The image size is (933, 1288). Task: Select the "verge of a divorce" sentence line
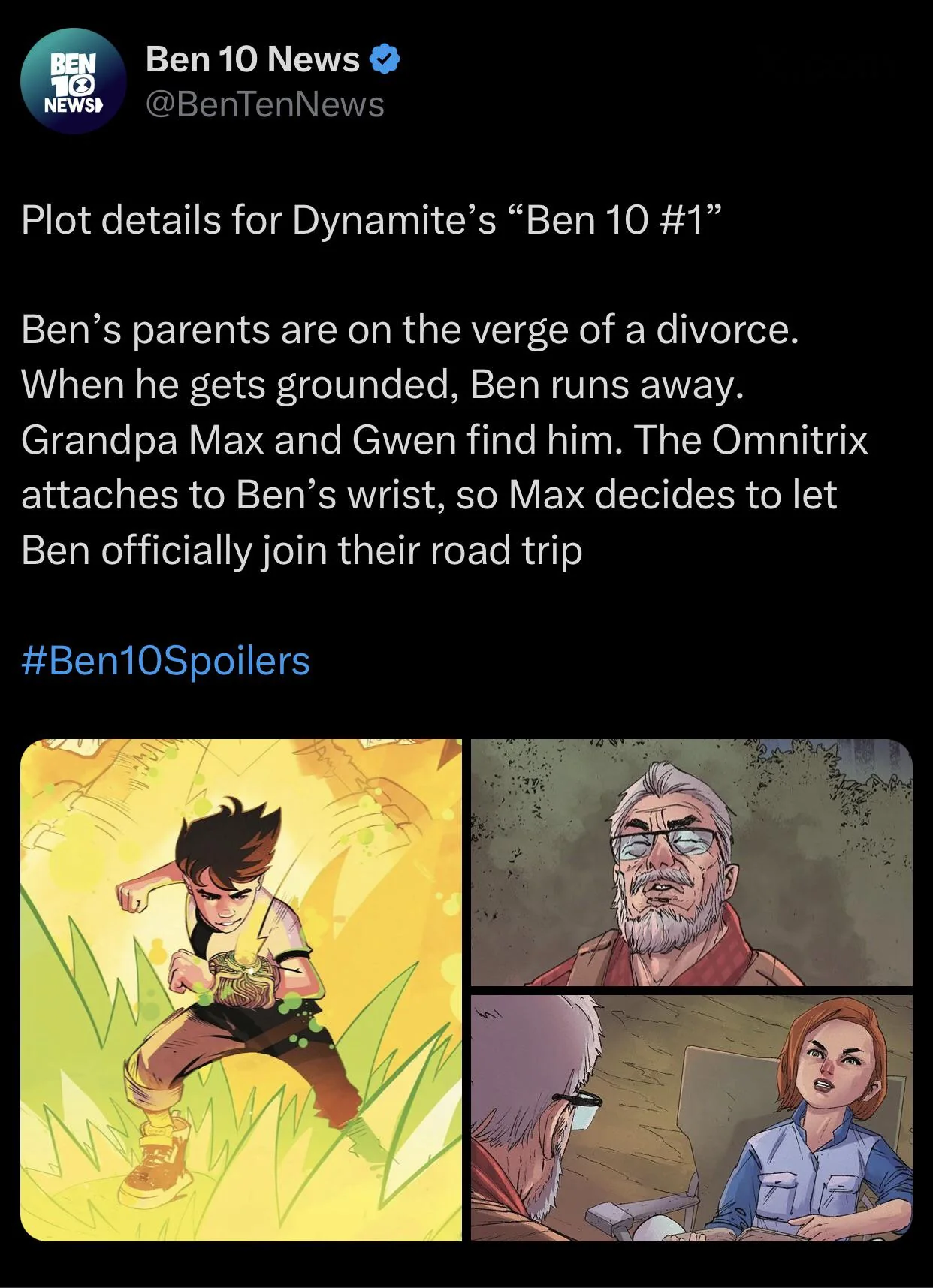pyautogui.click(x=409, y=330)
